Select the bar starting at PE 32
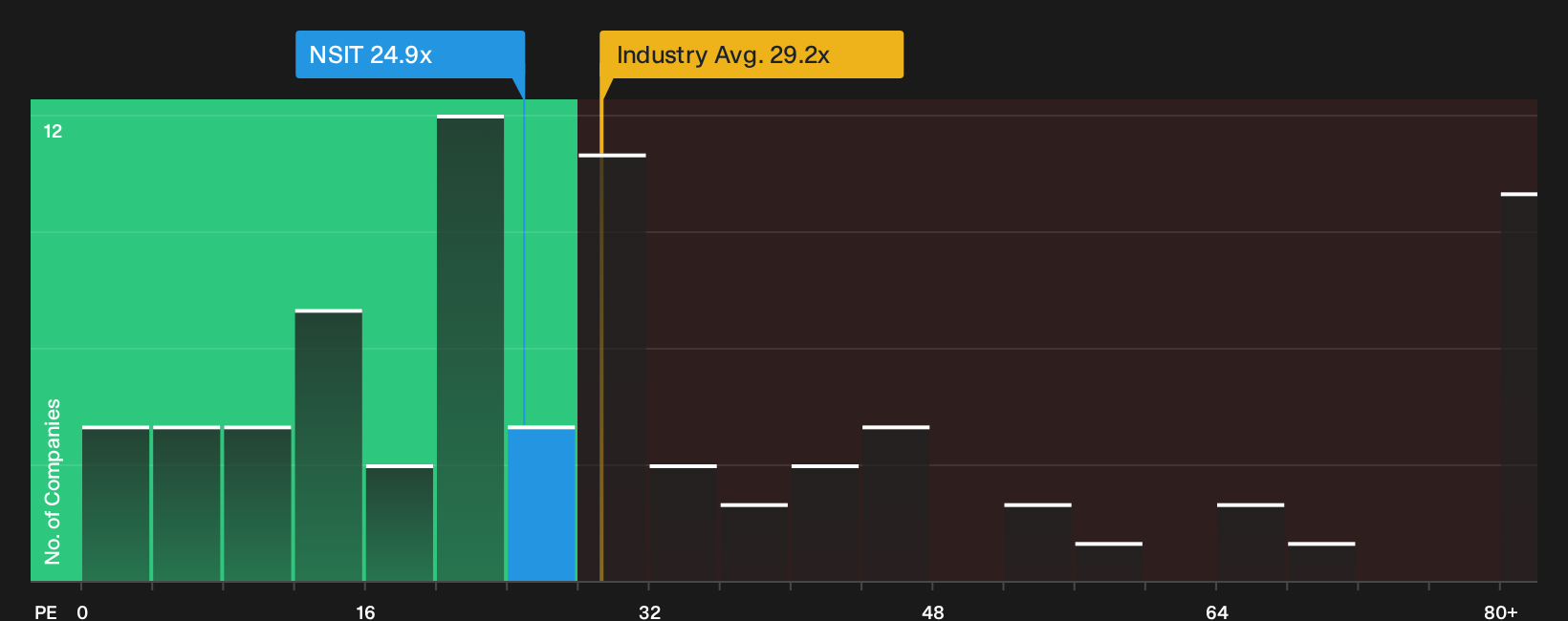Image resolution: width=1568 pixels, height=621 pixels. pyautogui.click(x=684, y=523)
